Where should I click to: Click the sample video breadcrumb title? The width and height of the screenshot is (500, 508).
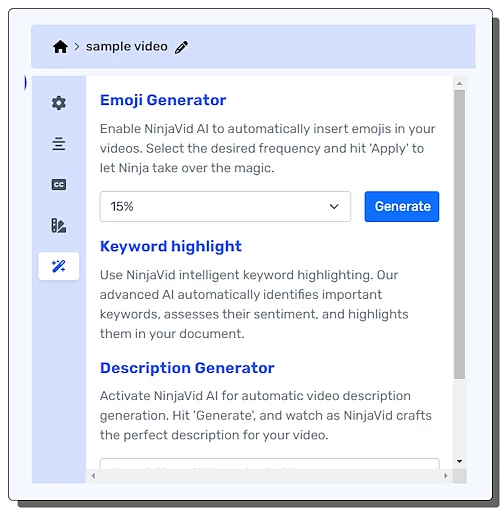tap(127, 47)
